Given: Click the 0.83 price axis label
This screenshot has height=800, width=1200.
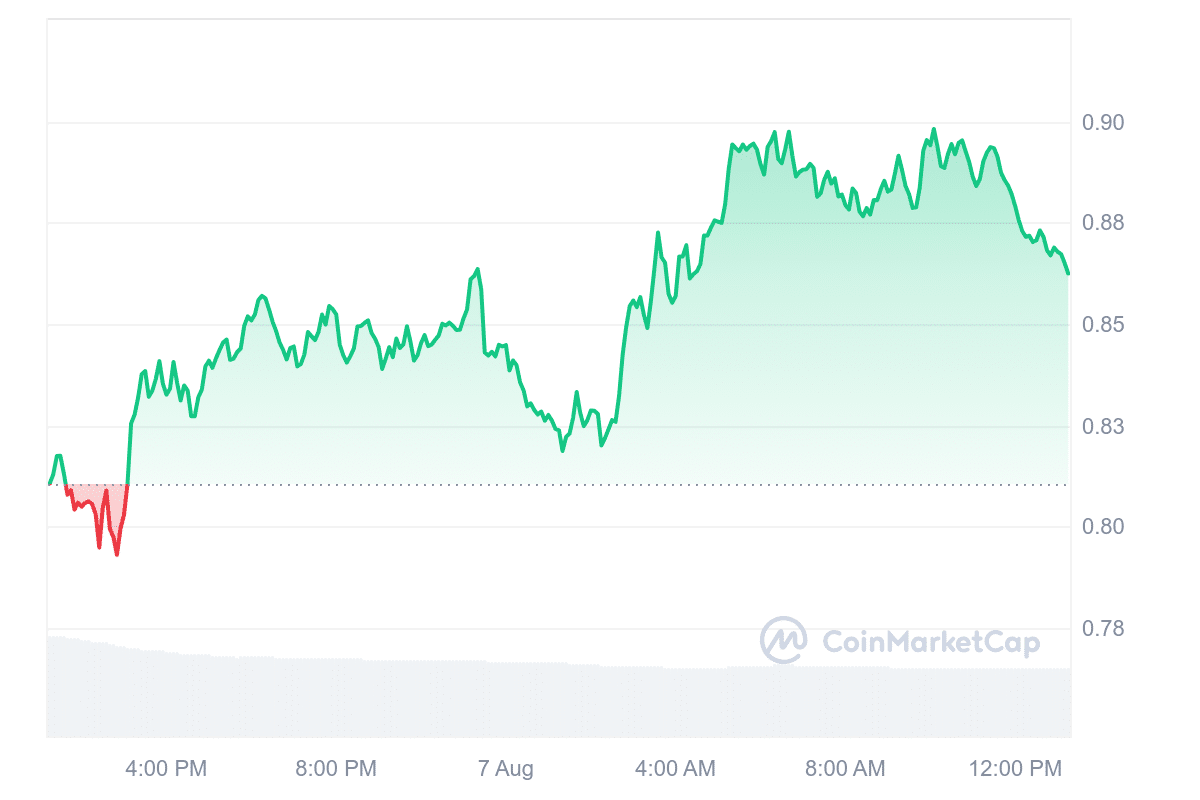Looking at the screenshot, I should [x=1103, y=427].
